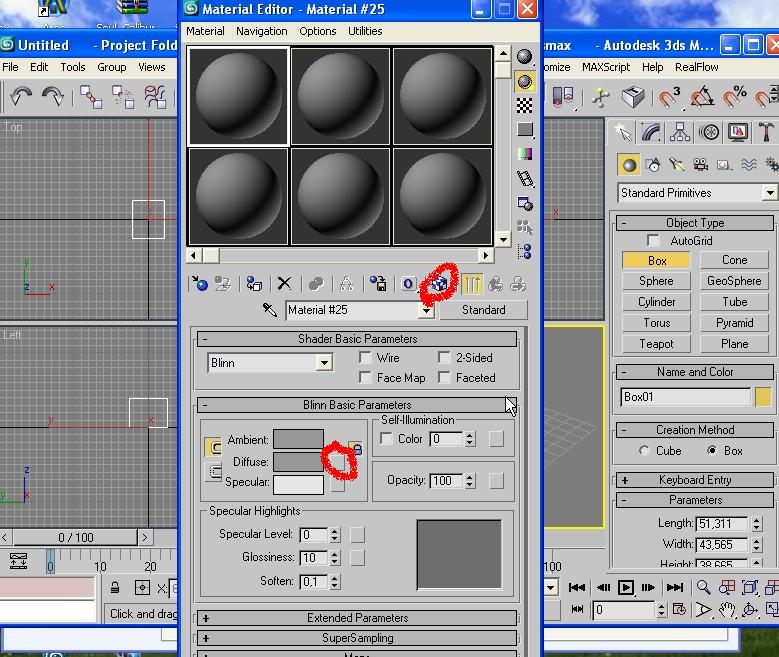This screenshot has width=779, height=657.
Task: Open Hierarchy panel tab icon
Action: pos(680,133)
